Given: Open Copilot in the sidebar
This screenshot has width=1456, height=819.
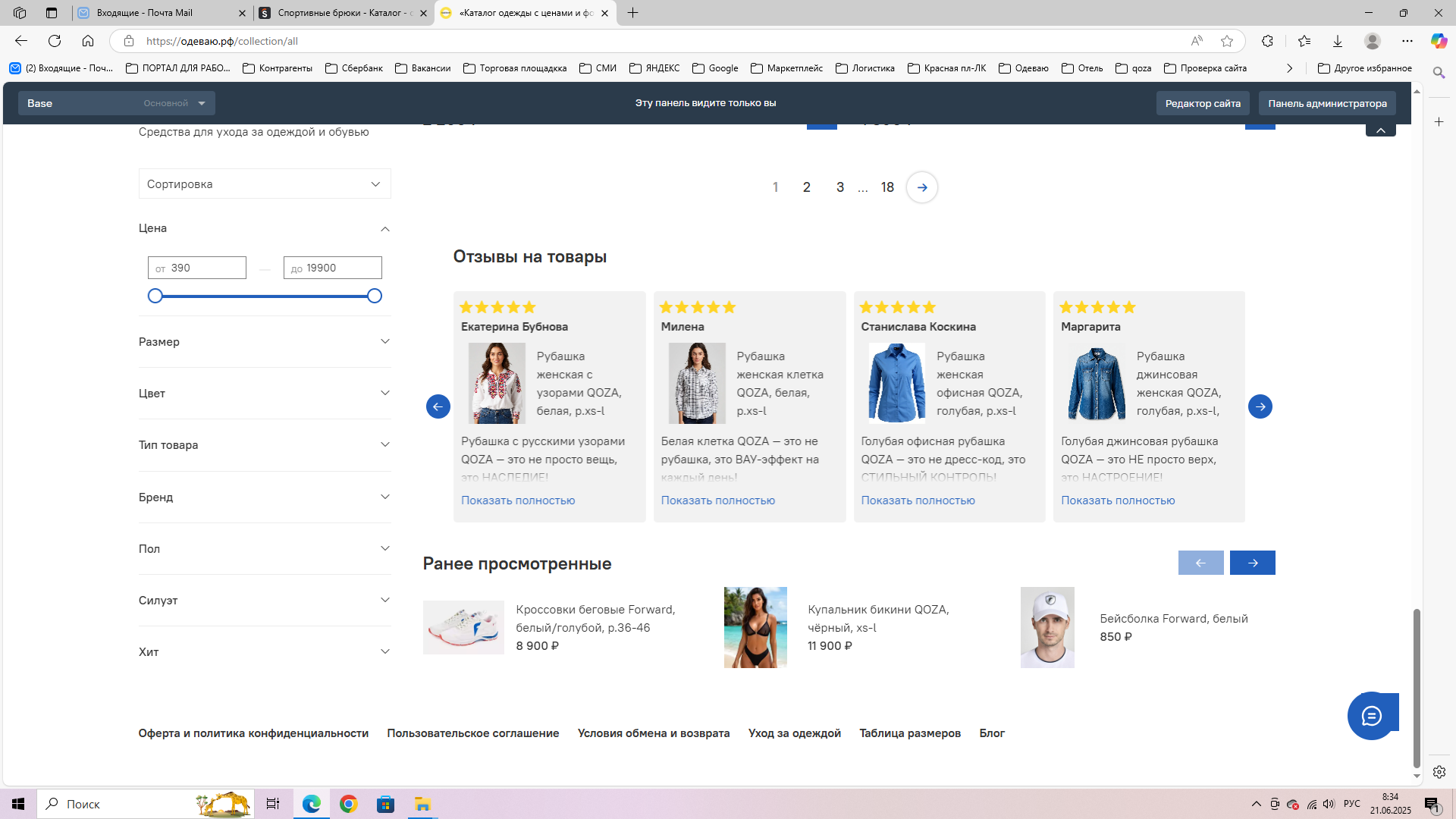Looking at the screenshot, I should point(1439,41).
